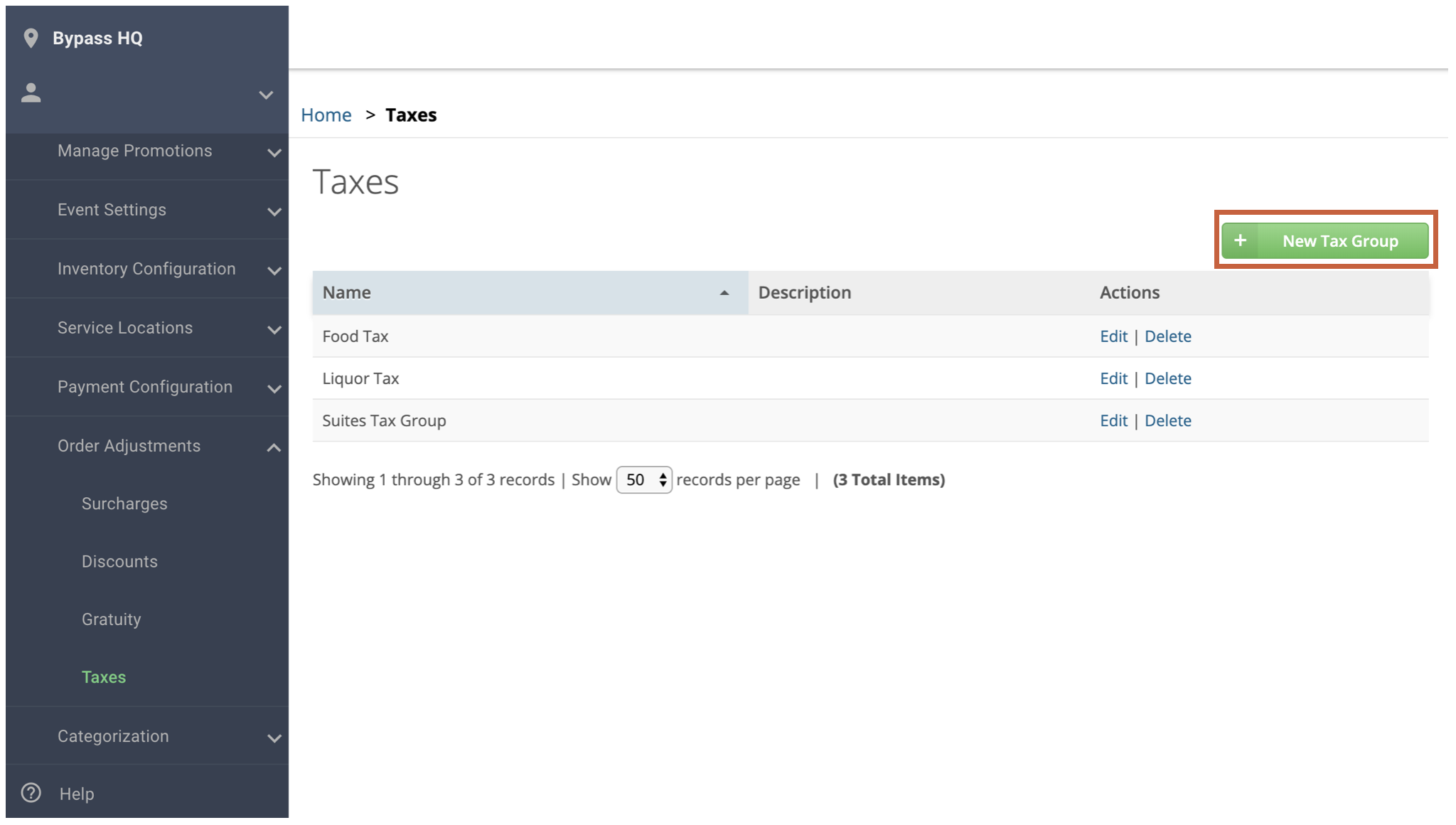Go to Discounts submenu item
This screenshot has width=1456, height=825.
pos(119,561)
